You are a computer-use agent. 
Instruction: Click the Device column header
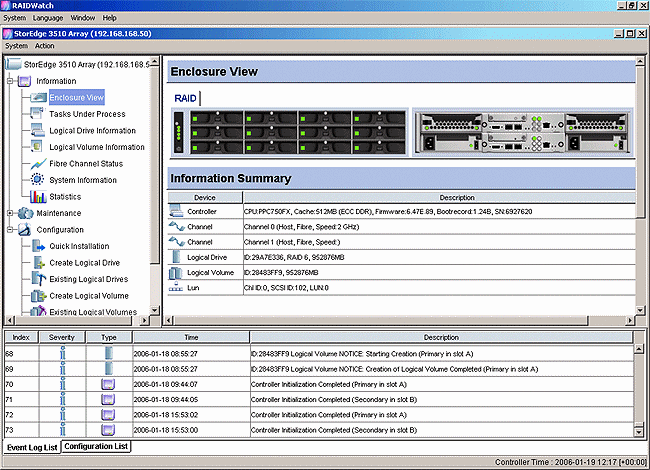[x=205, y=197]
